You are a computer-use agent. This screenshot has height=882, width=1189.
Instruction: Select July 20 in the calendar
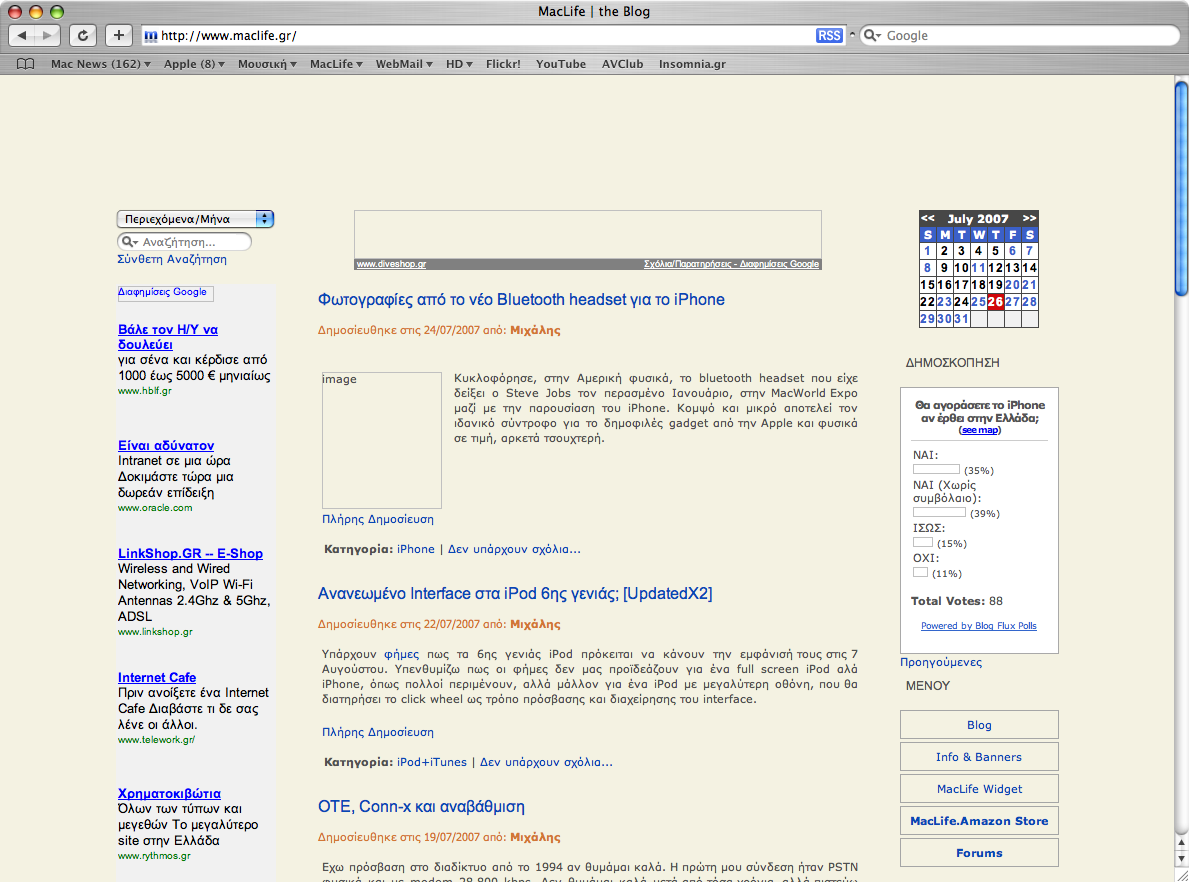click(x=1012, y=285)
